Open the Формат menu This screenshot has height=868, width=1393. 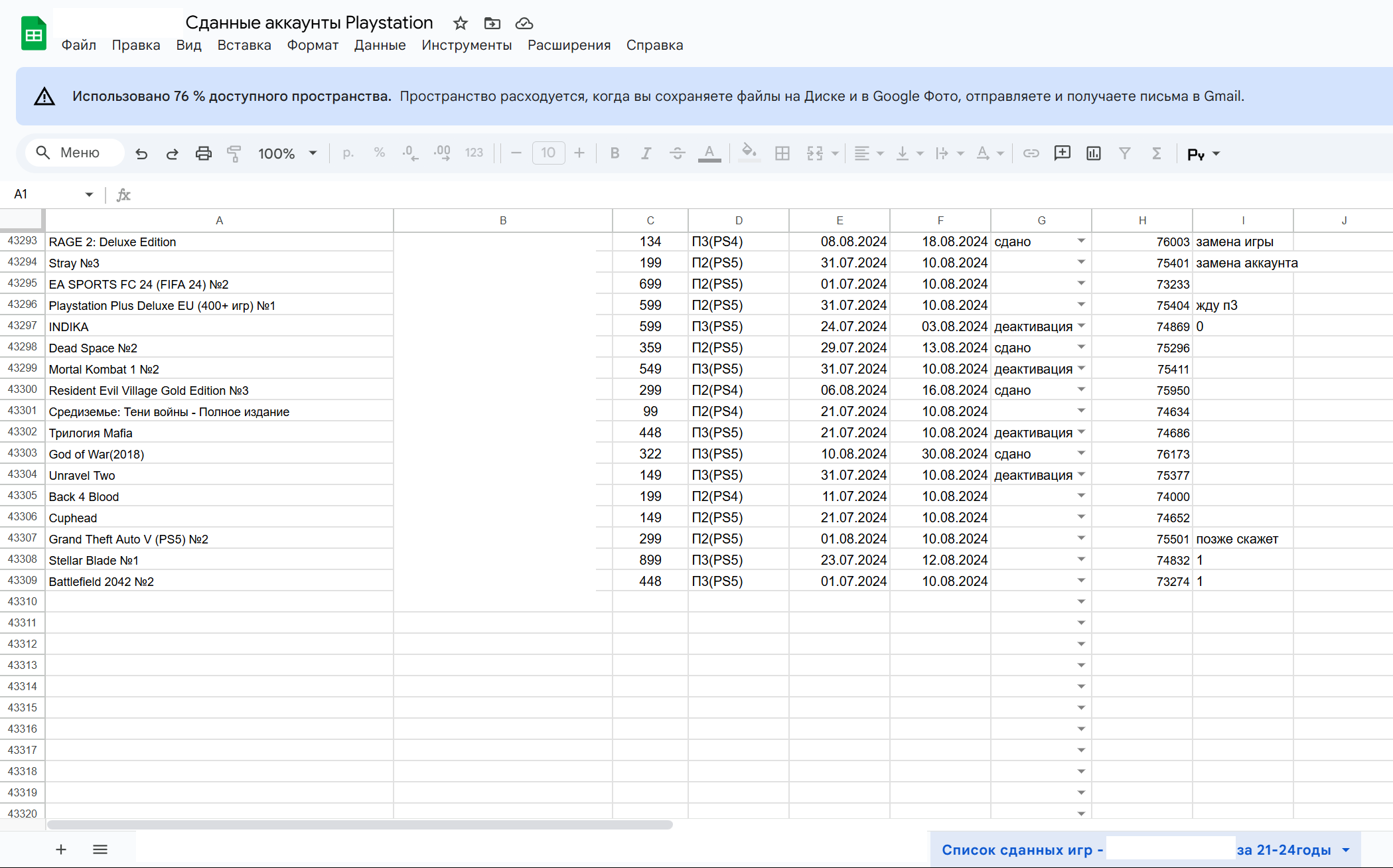click(313, 45)
